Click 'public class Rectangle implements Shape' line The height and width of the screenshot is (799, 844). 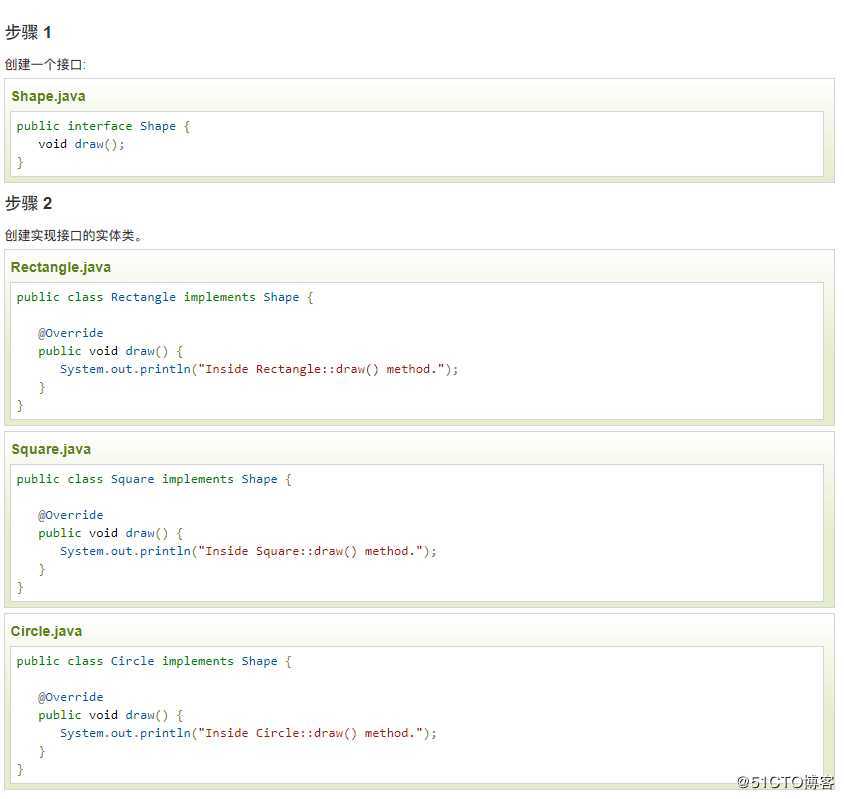point(165,297)
